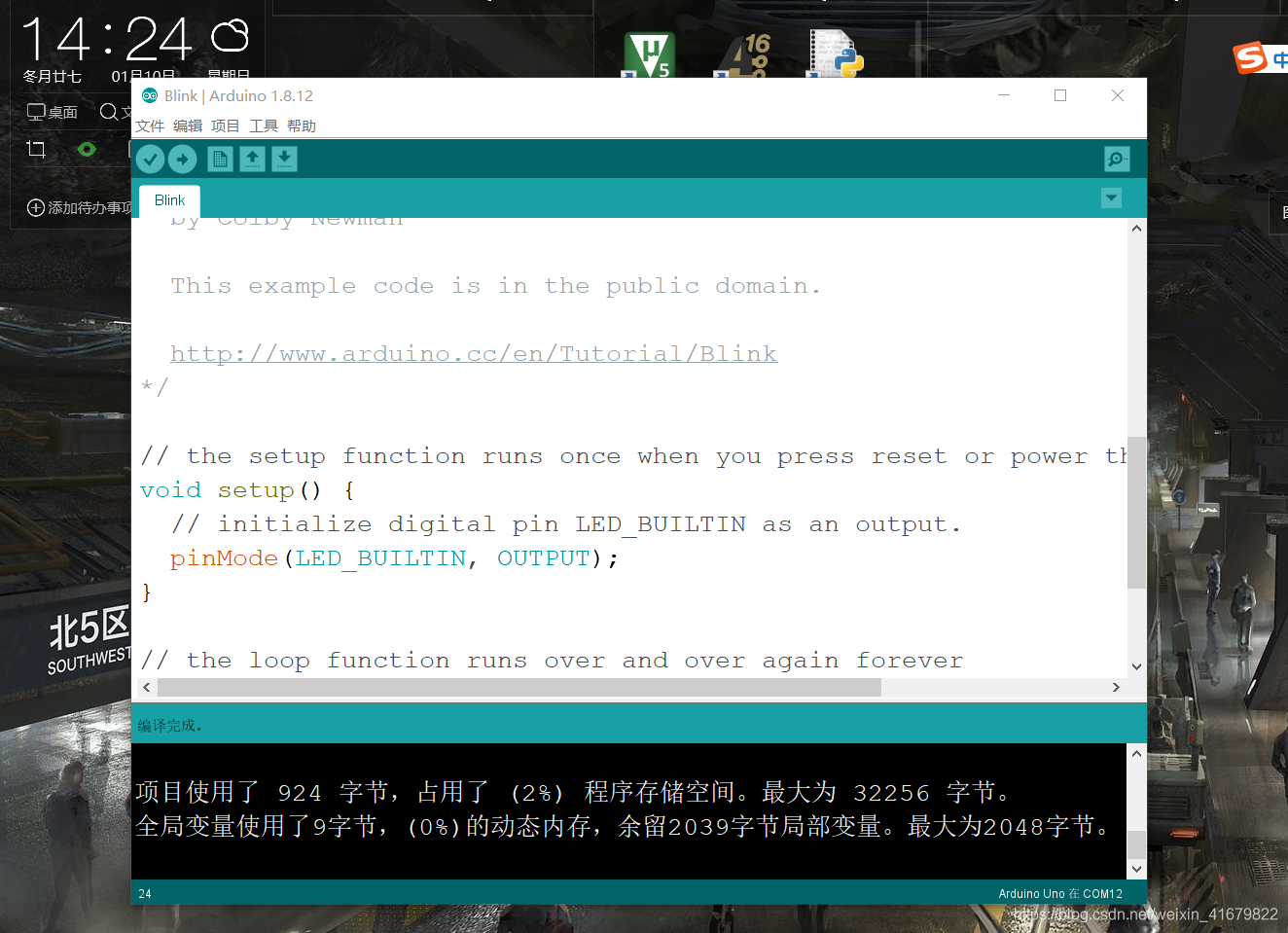Click the 编译完成 status message
This screenshot has width=1288, height=933.
click(x=169, y=726)
